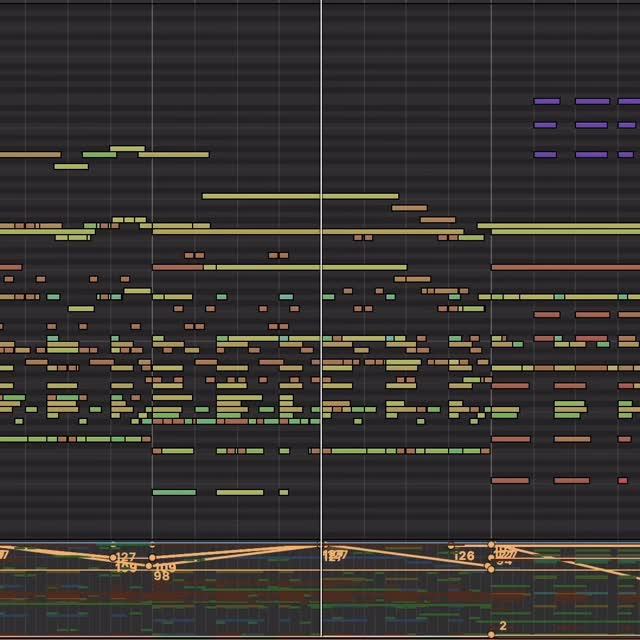Select the long red note extending to right edge
This screenshot has width=640, height=640.
pos(566,267)
